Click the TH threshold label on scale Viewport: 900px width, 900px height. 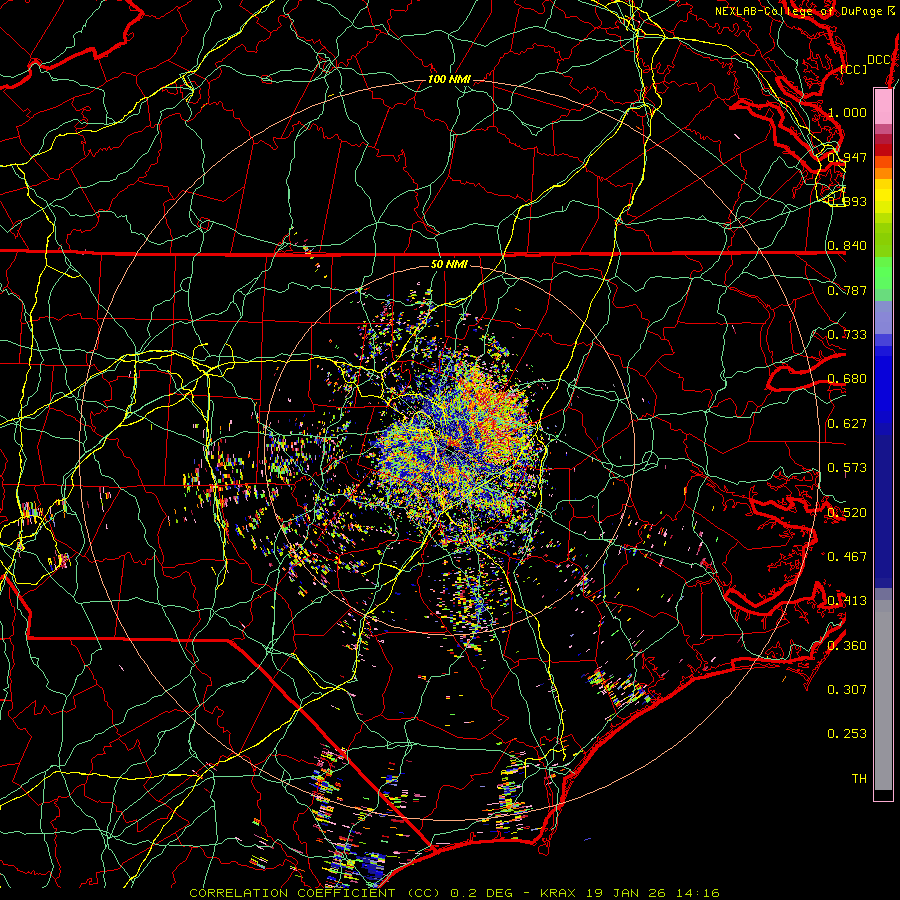tap(859, 779)
